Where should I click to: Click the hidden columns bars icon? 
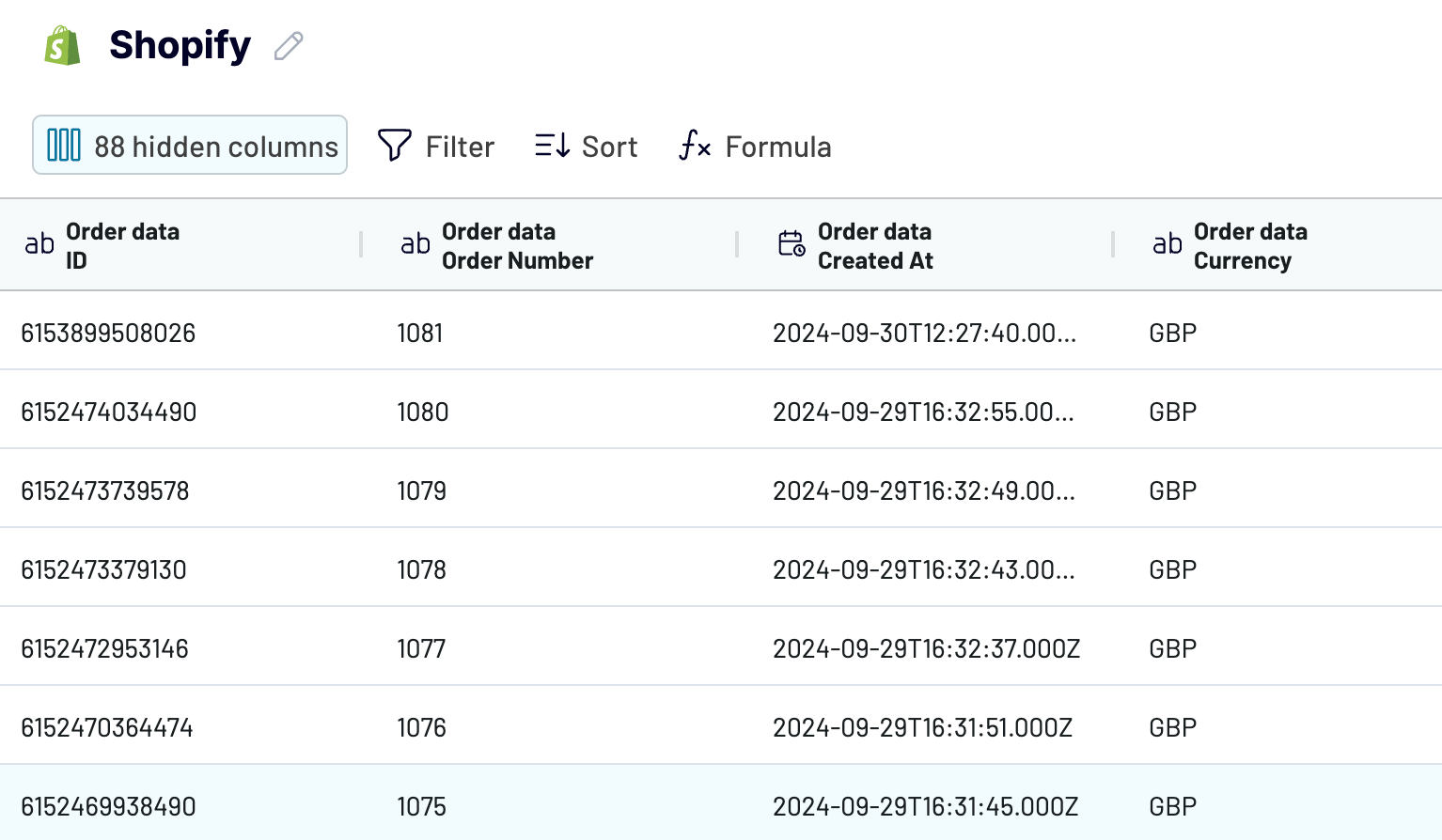click(64, 146)
